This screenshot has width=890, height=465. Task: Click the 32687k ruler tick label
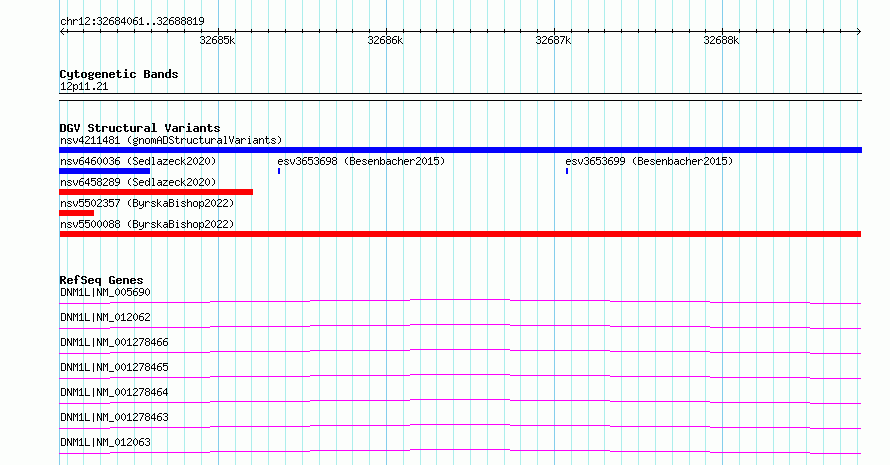click(x=553, y=40)
